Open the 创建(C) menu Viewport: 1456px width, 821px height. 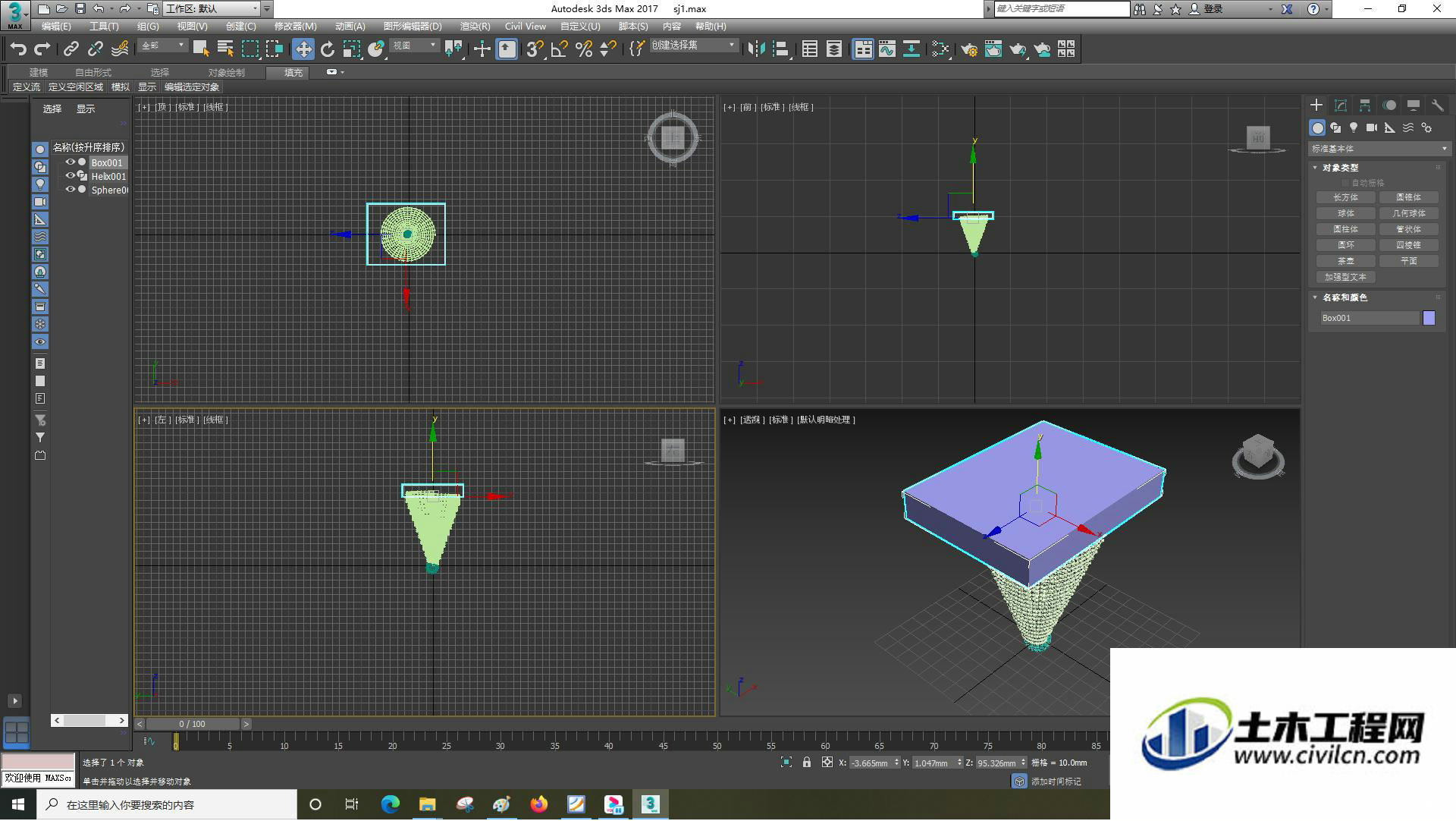click(x=241, y=27)
